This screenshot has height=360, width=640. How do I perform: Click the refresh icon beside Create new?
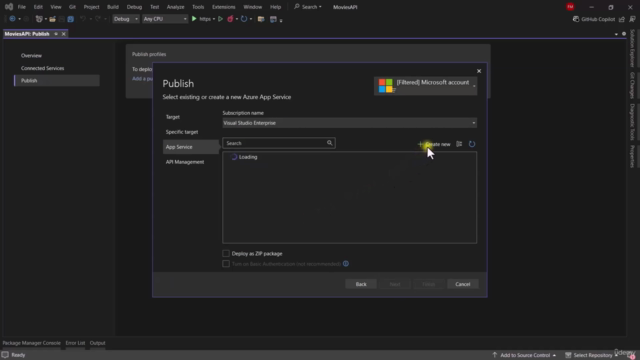pos(472,144)
